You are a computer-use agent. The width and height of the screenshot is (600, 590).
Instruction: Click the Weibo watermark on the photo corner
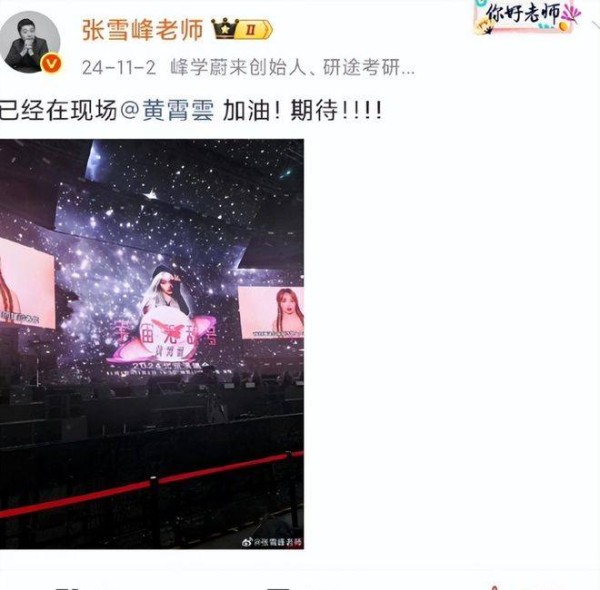[272, 542]
